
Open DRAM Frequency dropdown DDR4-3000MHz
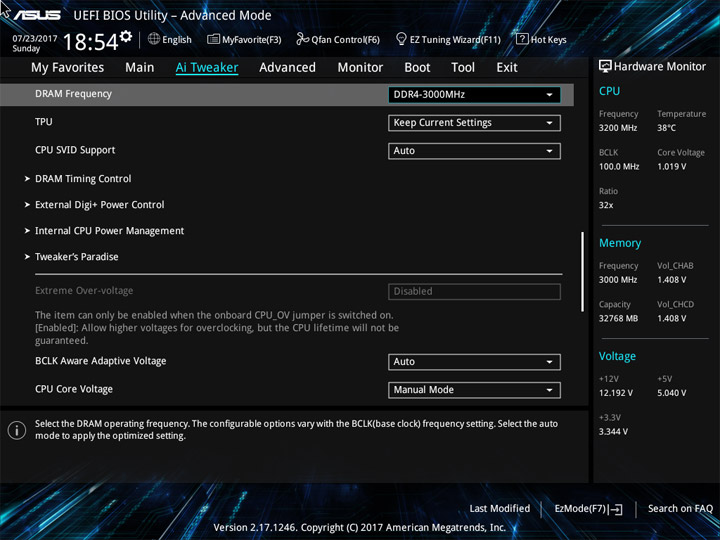click(474, 95)
